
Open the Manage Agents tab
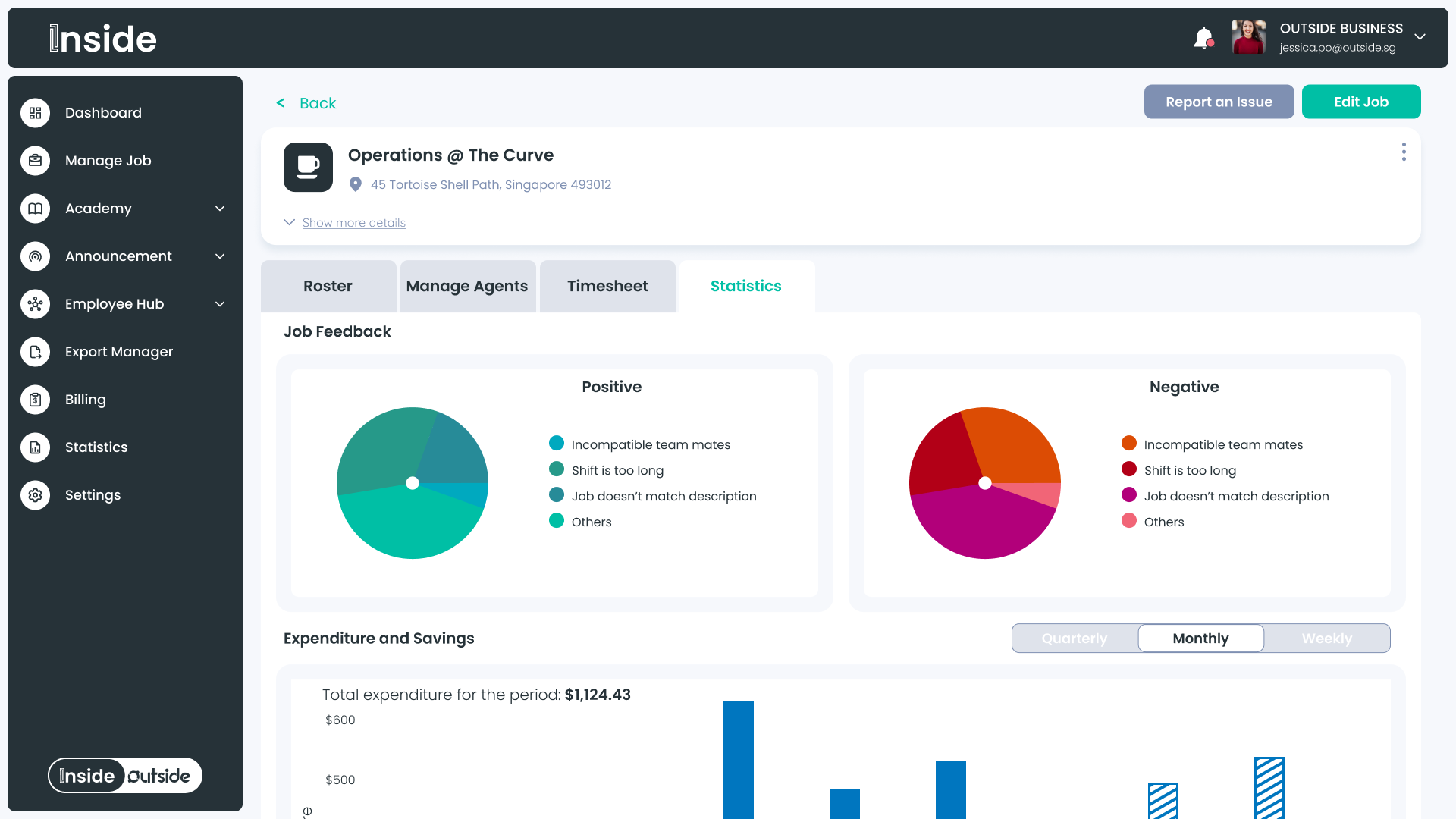coord(467,286)
